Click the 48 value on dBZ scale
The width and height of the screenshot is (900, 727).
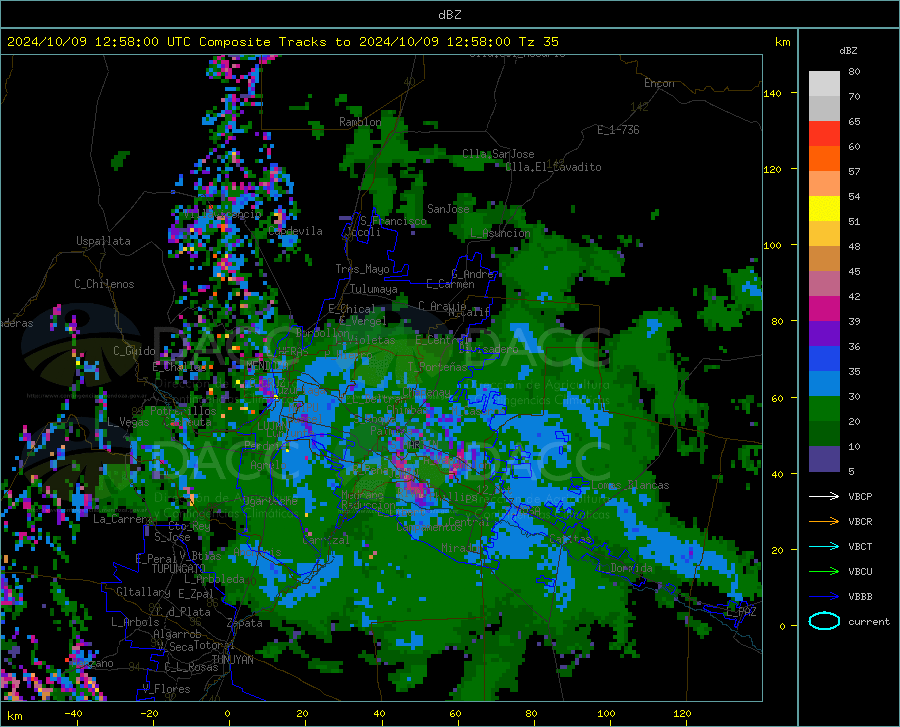click(854, 246)
